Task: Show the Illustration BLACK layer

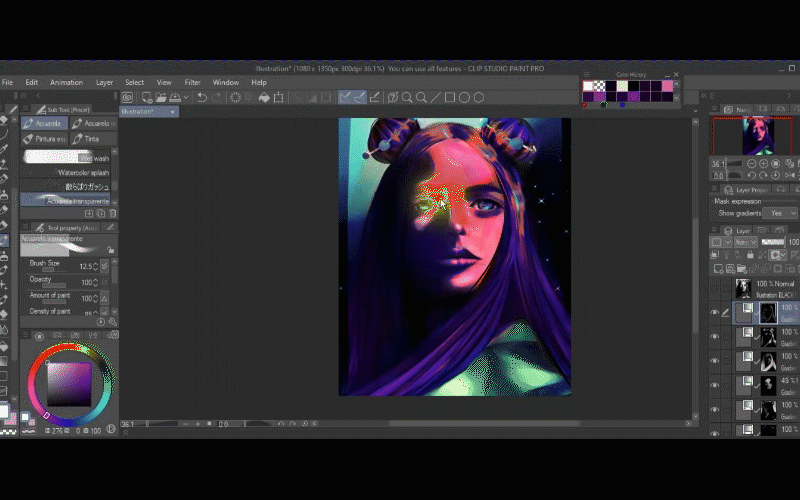Action: click(x=714, y=289)
